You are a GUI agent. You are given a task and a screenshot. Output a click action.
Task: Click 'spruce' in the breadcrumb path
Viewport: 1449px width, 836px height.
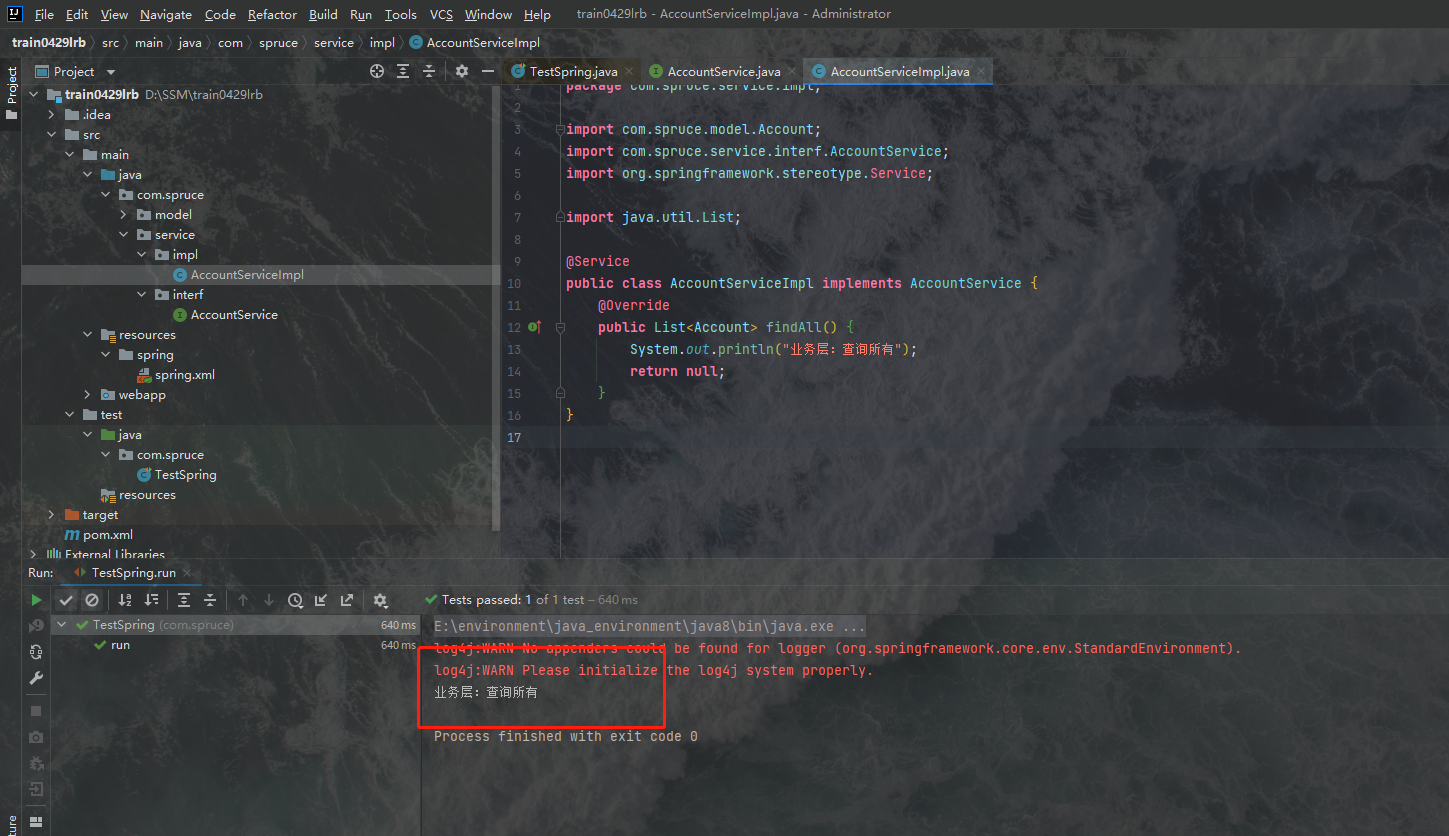278,43
